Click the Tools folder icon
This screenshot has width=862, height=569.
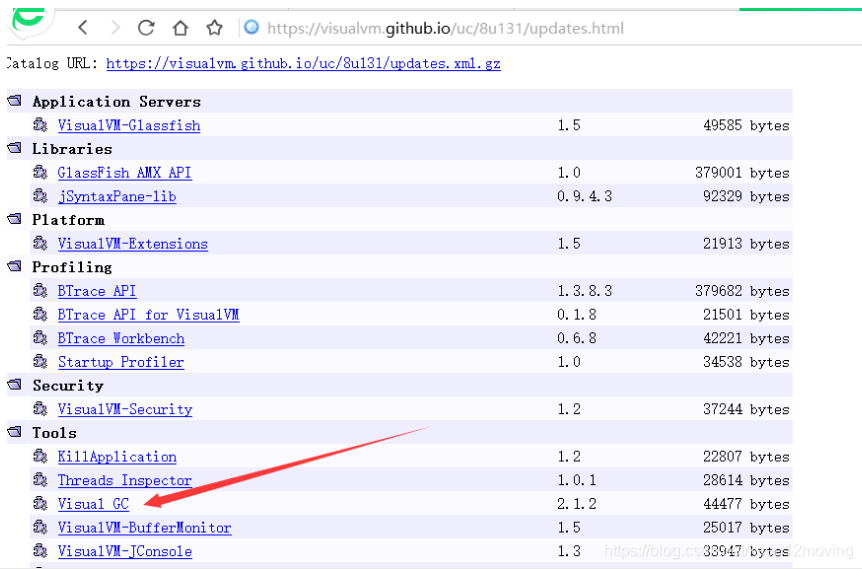(15, 432)
